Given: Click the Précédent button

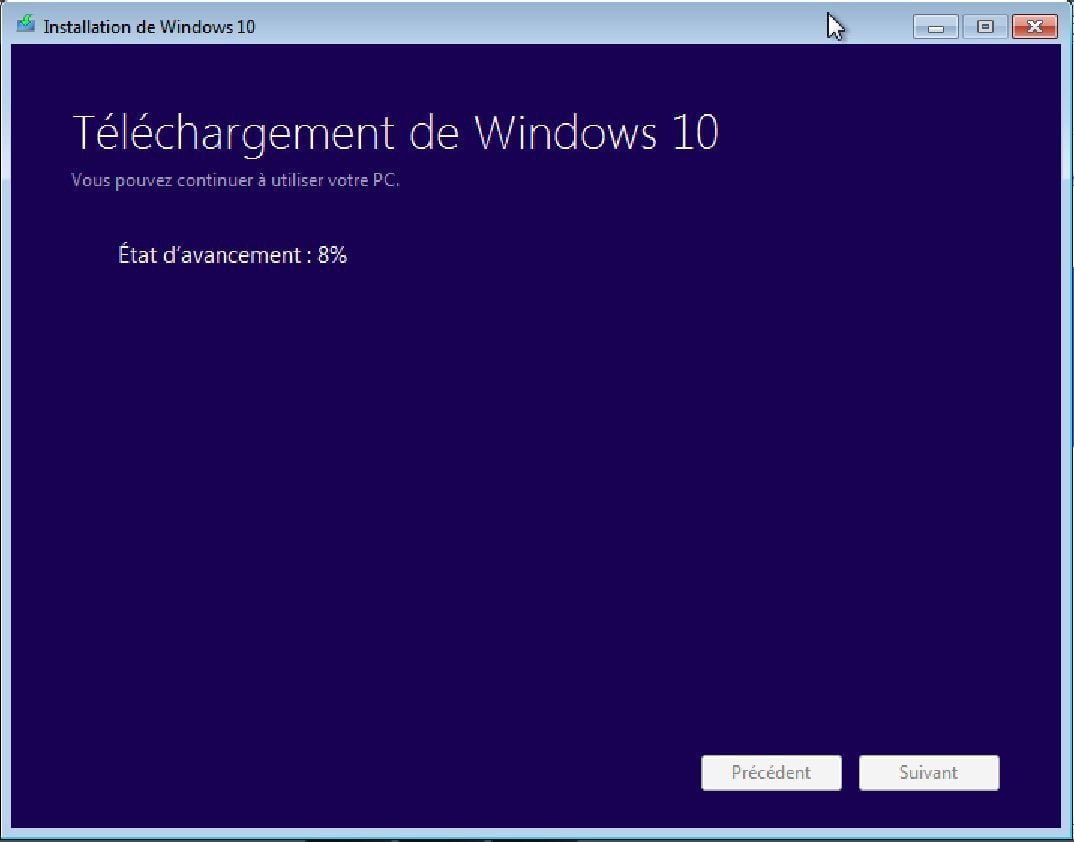Looking at the screenshot, I should pos(771,773).
